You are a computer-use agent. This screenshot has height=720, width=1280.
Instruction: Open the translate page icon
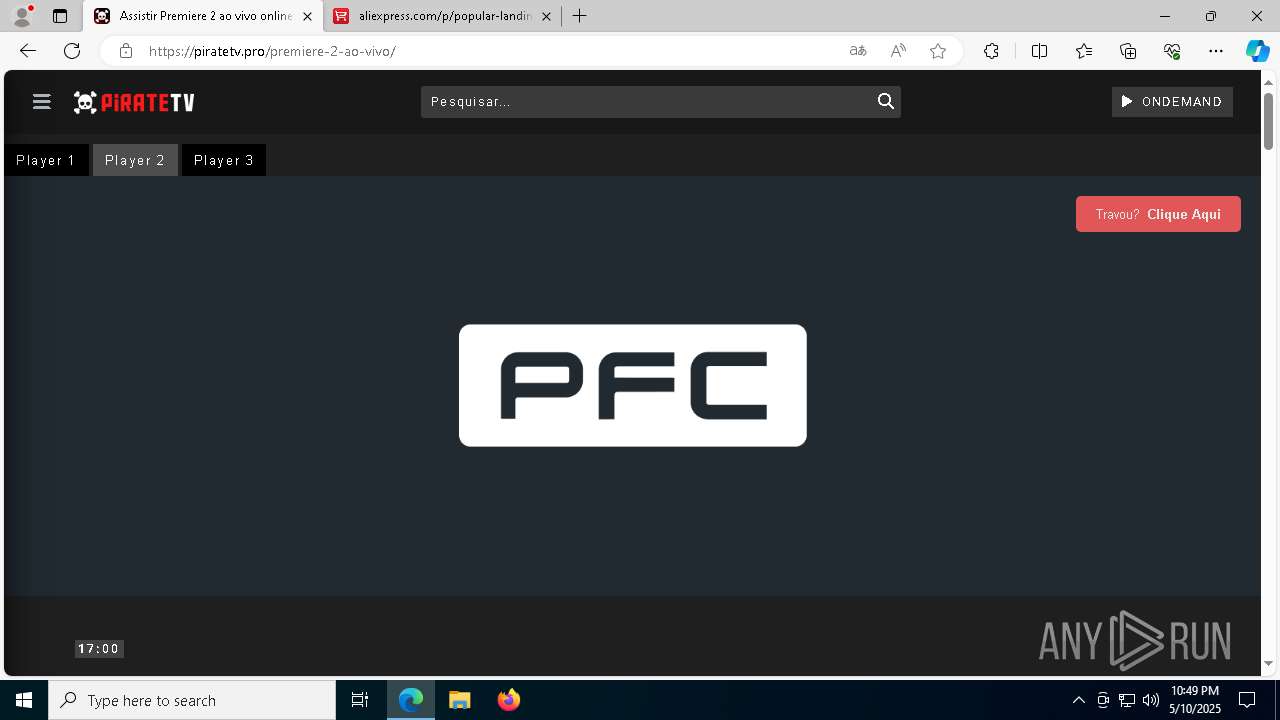tap(858, 51)
